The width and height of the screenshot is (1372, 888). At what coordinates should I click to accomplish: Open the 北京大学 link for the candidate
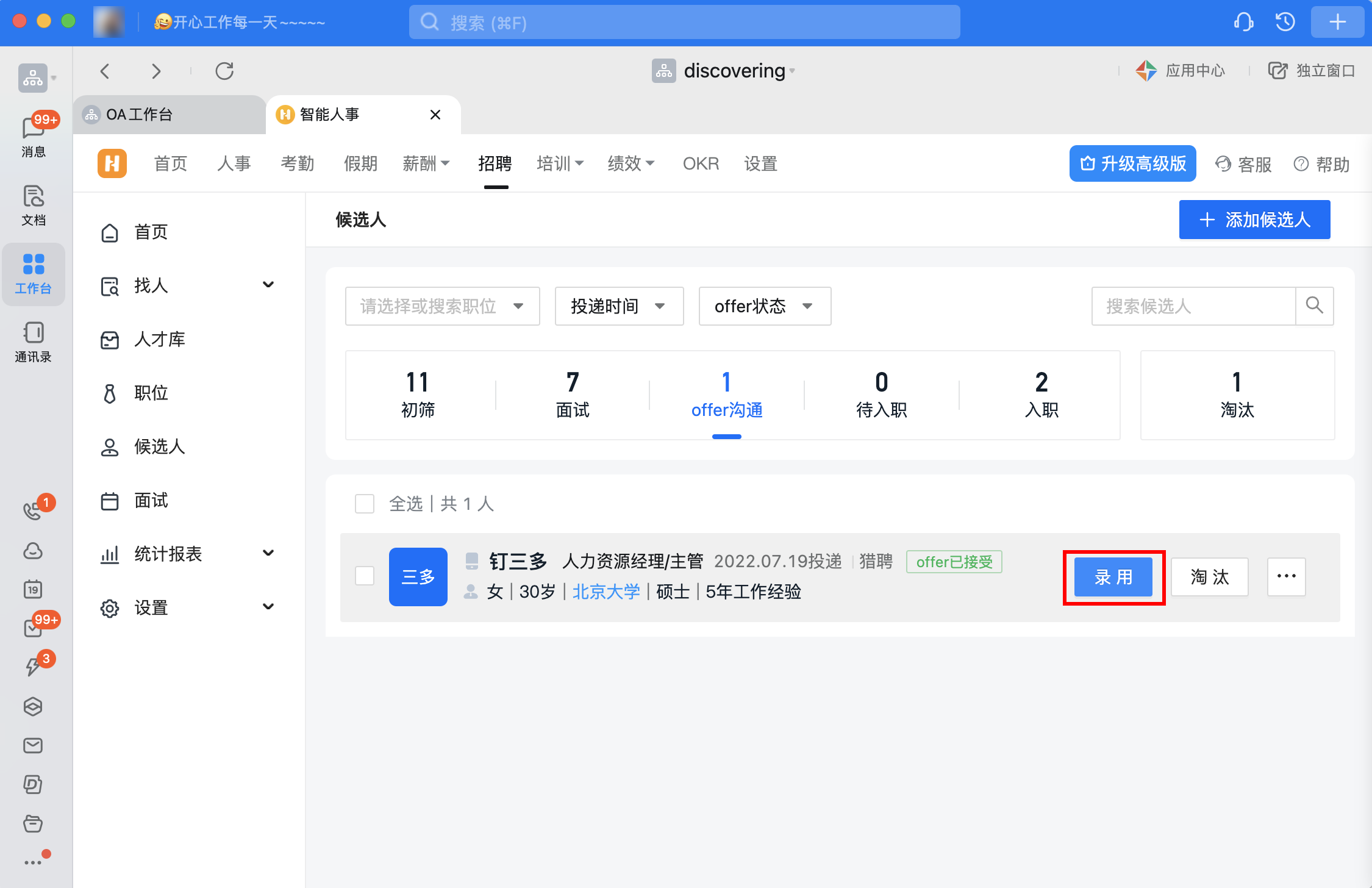(x=606, y=592)
